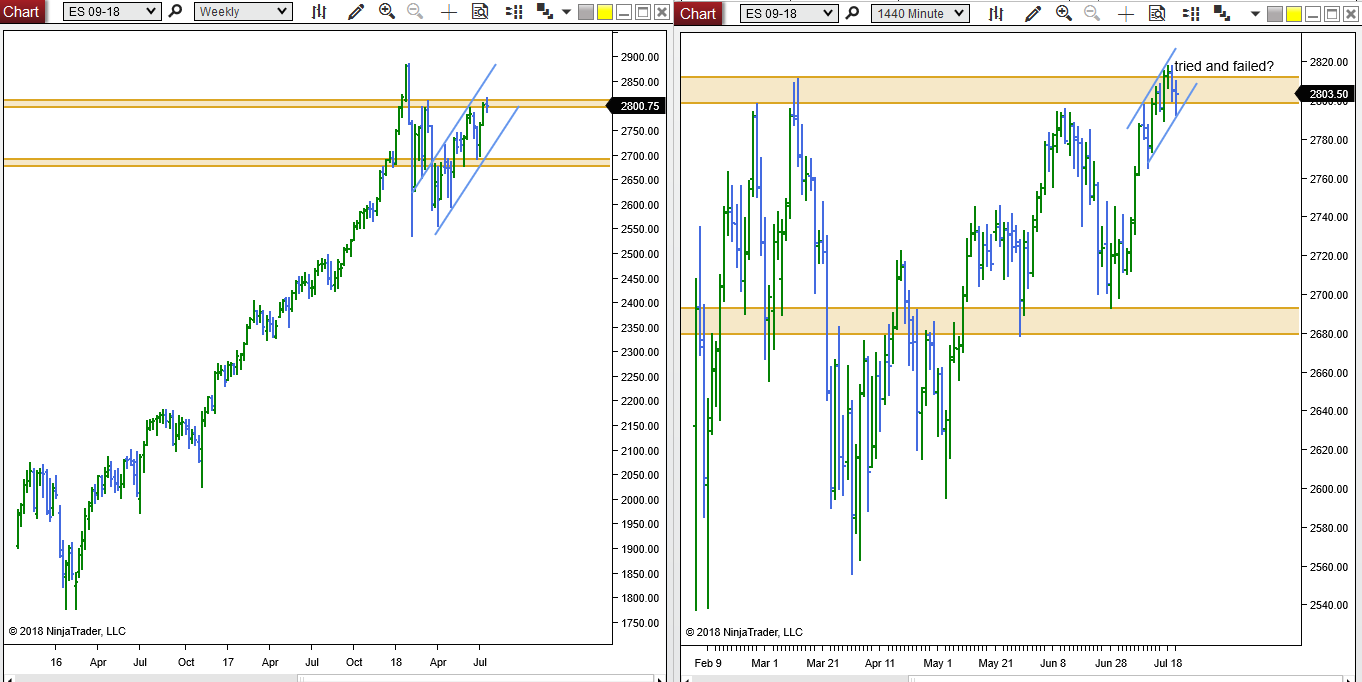
Task: Open ES 09-18 instrument dropdown in Weekly chart
Action: pos(111,11)
